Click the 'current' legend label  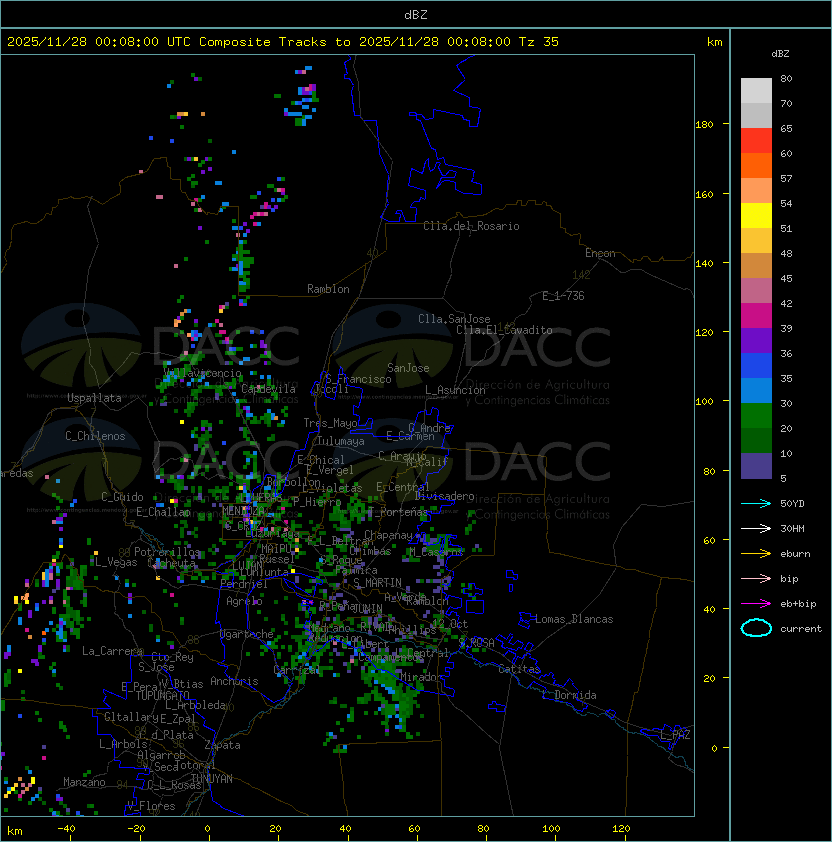[x=801, y=629]
